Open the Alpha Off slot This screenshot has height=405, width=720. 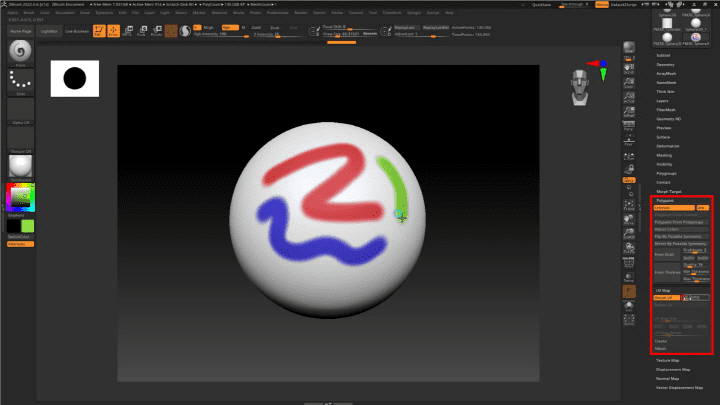[20, 111]
